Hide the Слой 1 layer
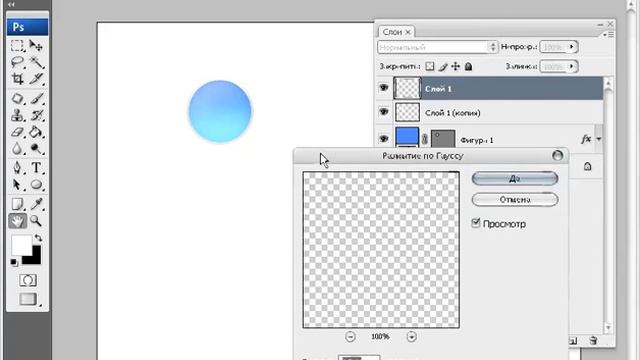The image size is (640, 360). click(384, 88)
